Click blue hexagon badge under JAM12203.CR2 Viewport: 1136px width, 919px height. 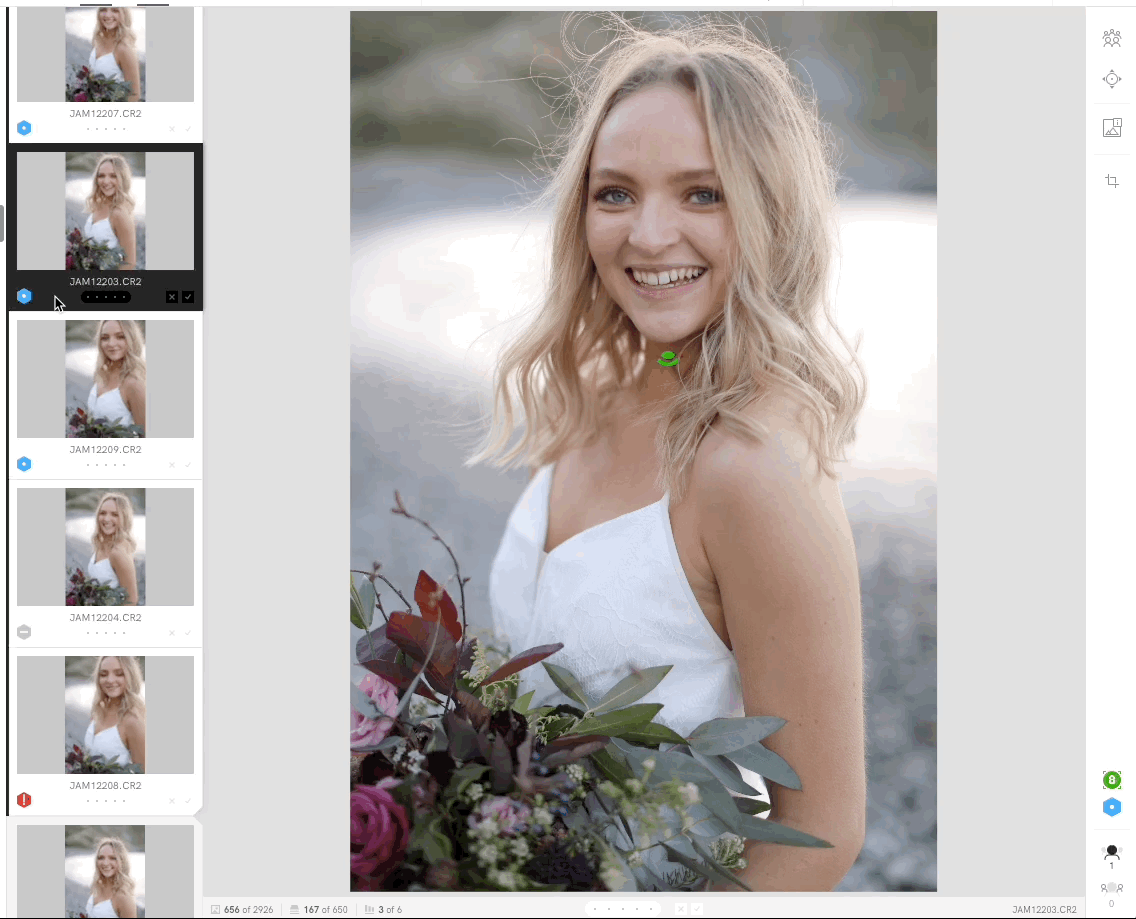[24, 296]
